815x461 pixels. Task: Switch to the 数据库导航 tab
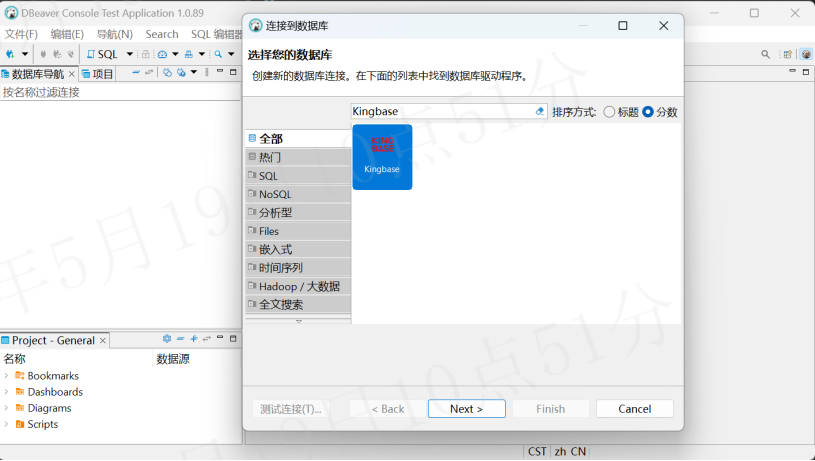[38, 74]
